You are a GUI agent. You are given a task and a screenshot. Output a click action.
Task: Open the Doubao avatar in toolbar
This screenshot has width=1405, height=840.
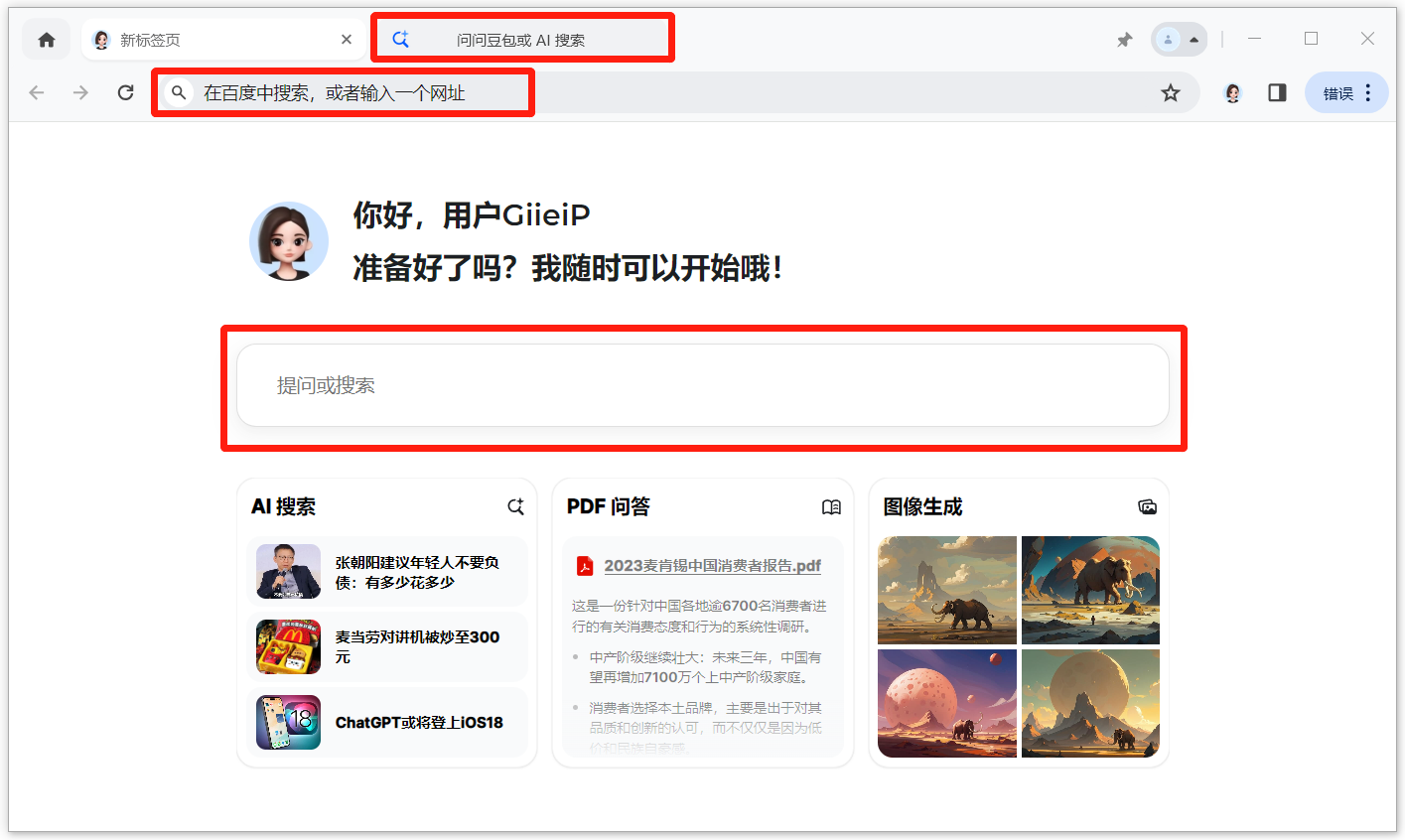coord(1232,92)
